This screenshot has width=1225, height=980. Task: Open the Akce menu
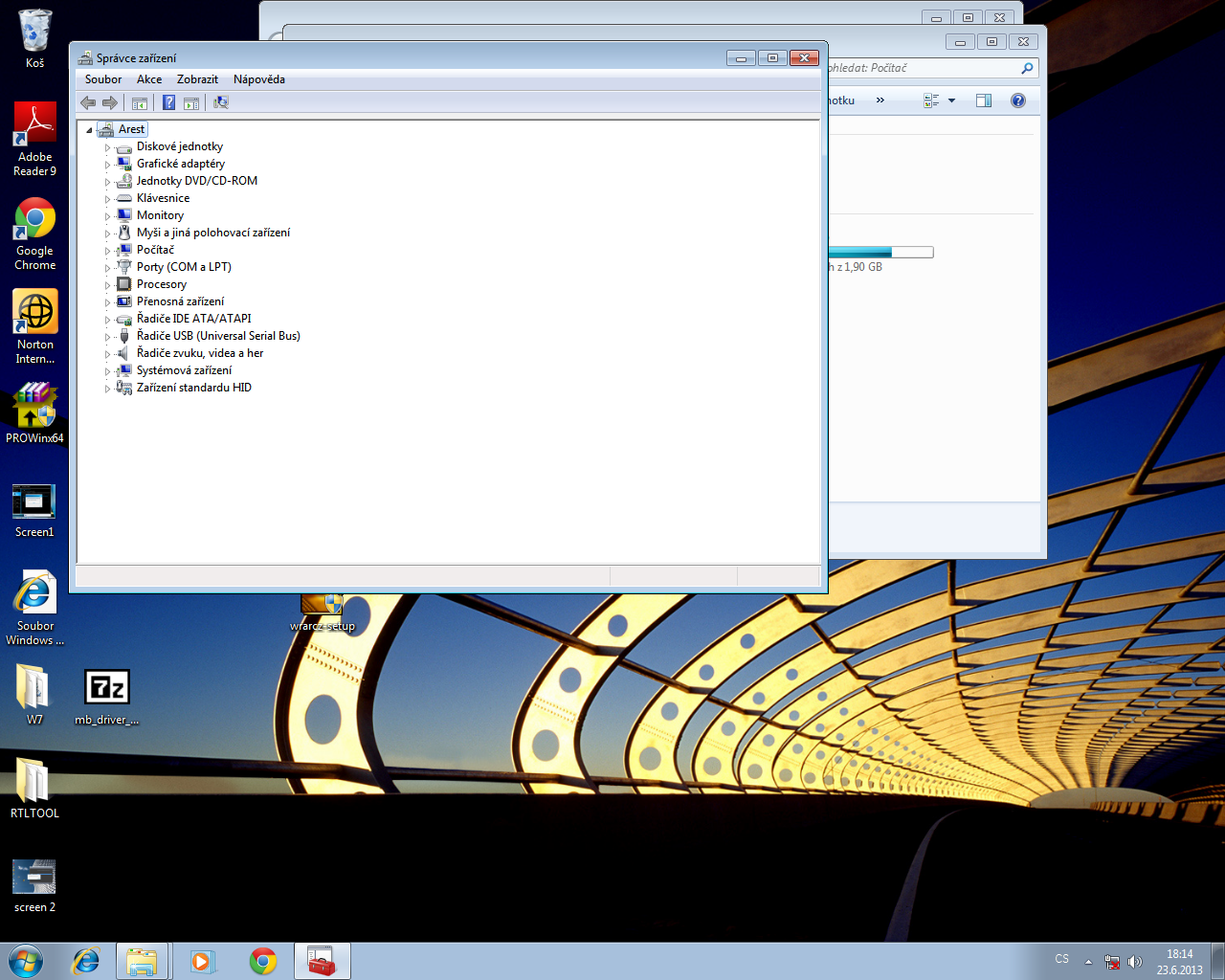(149, 79)
